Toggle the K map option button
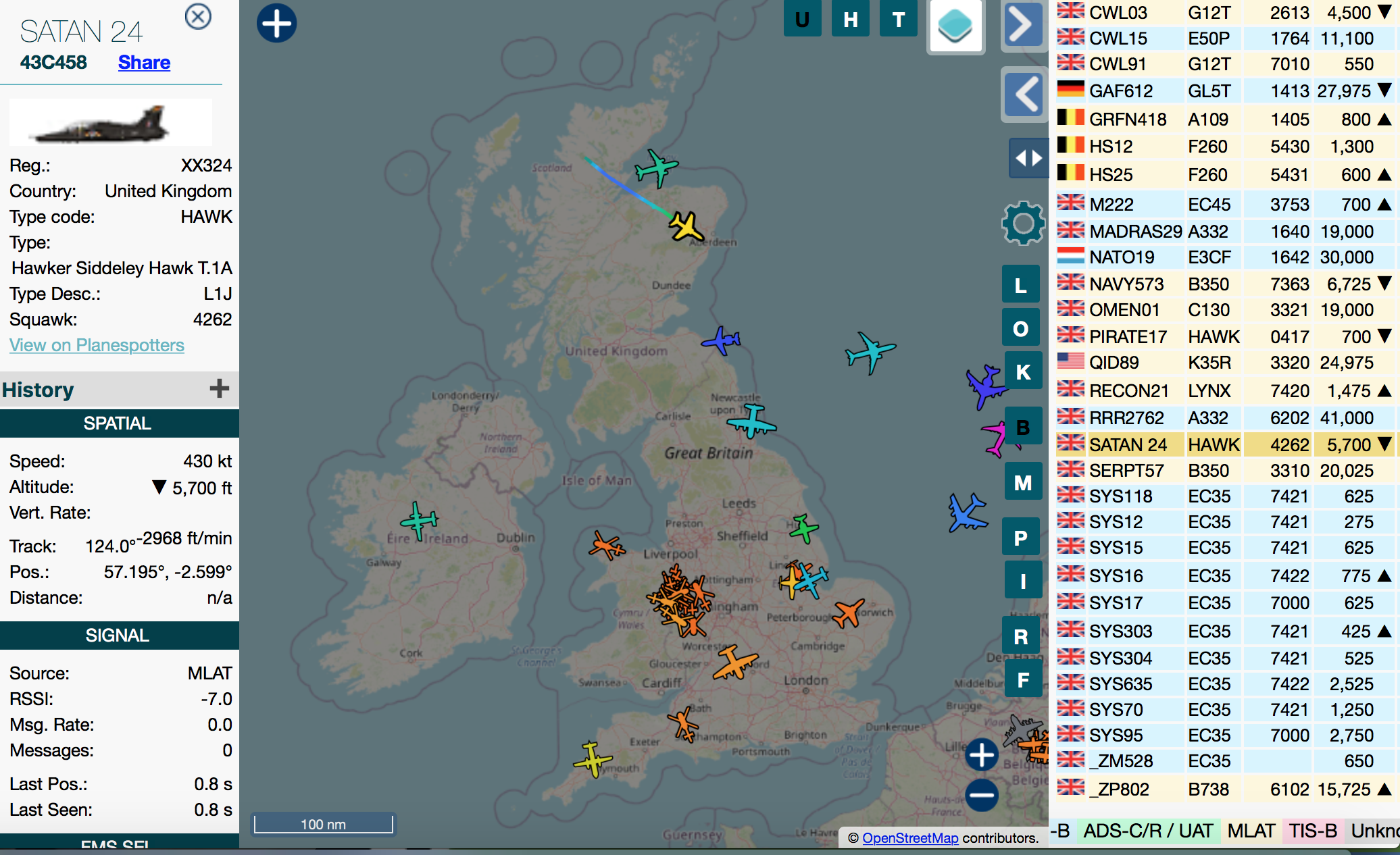The image size is (1400, 855). coord(1023,371)
